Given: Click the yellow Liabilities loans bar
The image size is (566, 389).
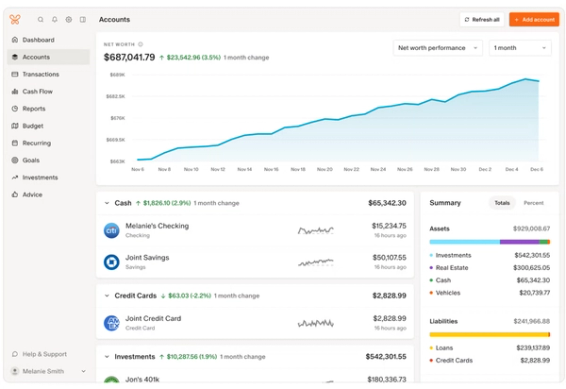Looking at the screenshot, I should 489,335.
